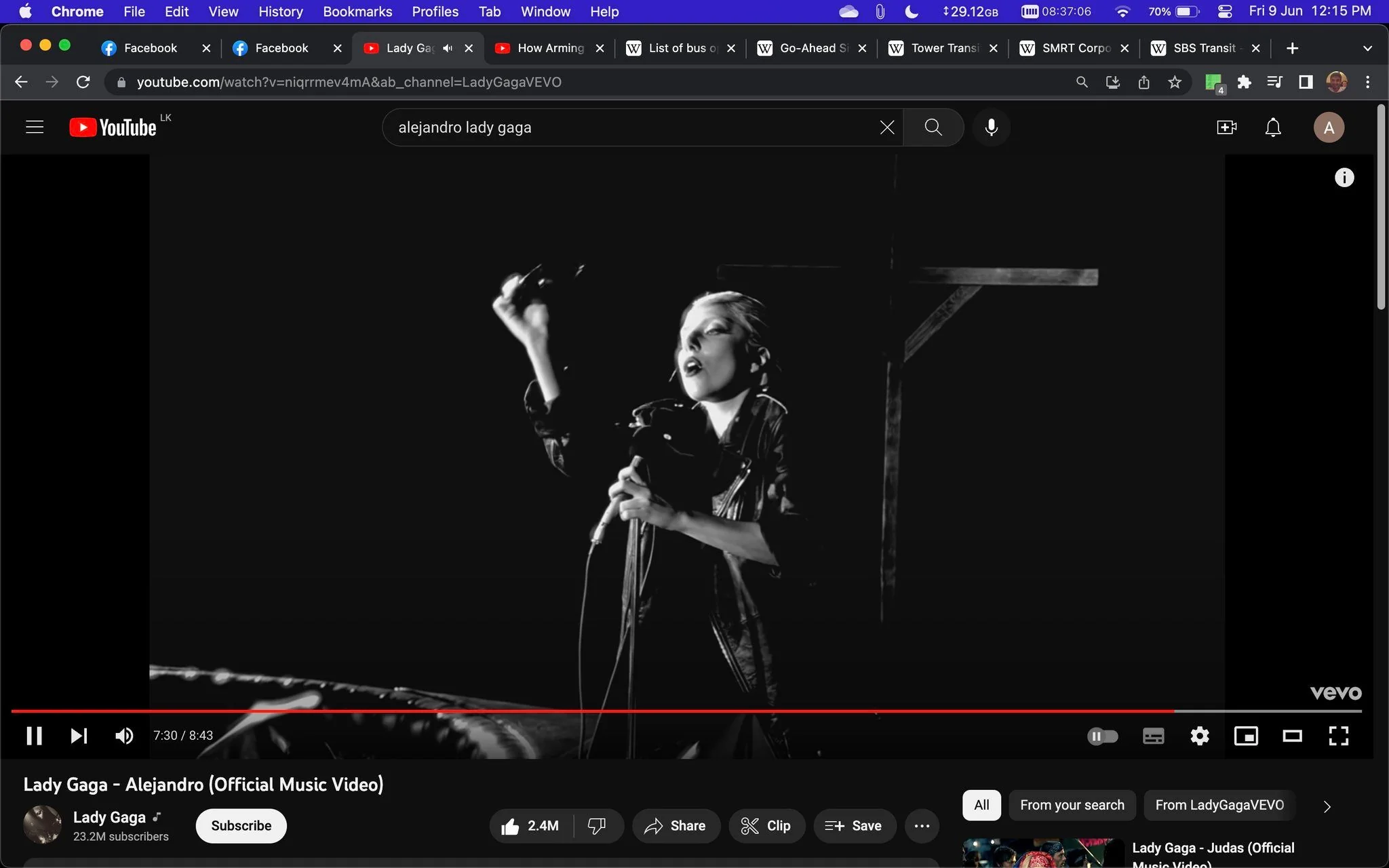Open the account avatar menu
This screenshot has width=1389, height=868.
point(1329,127)
